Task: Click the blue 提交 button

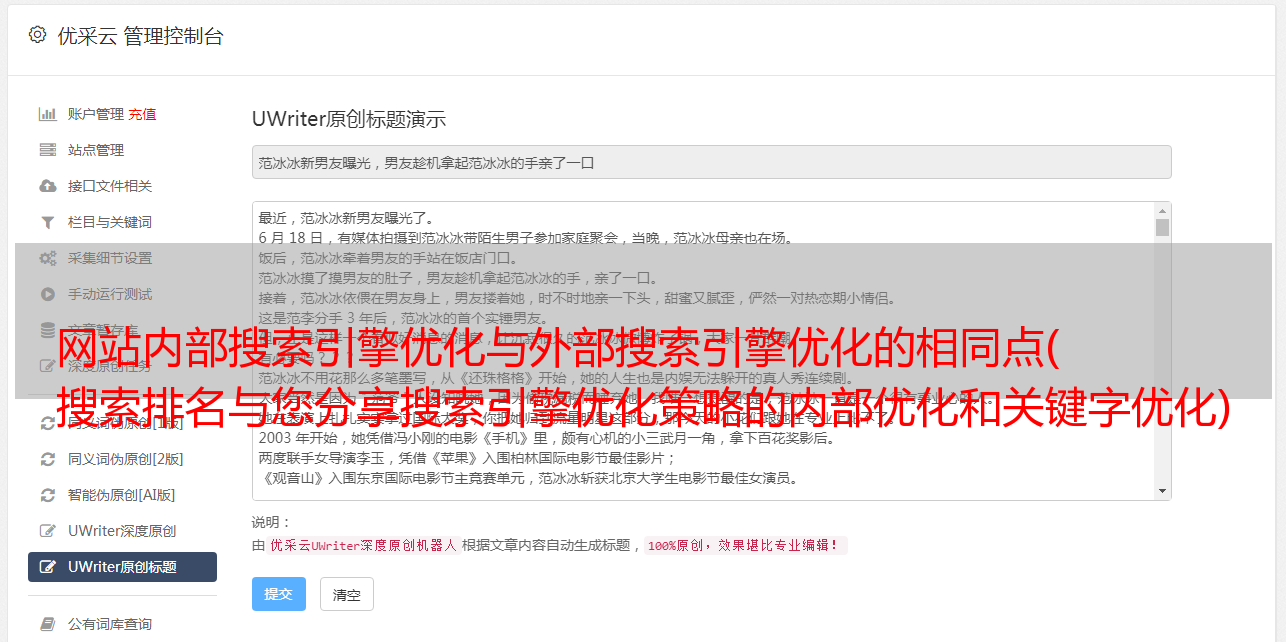Action: point(279,594)
